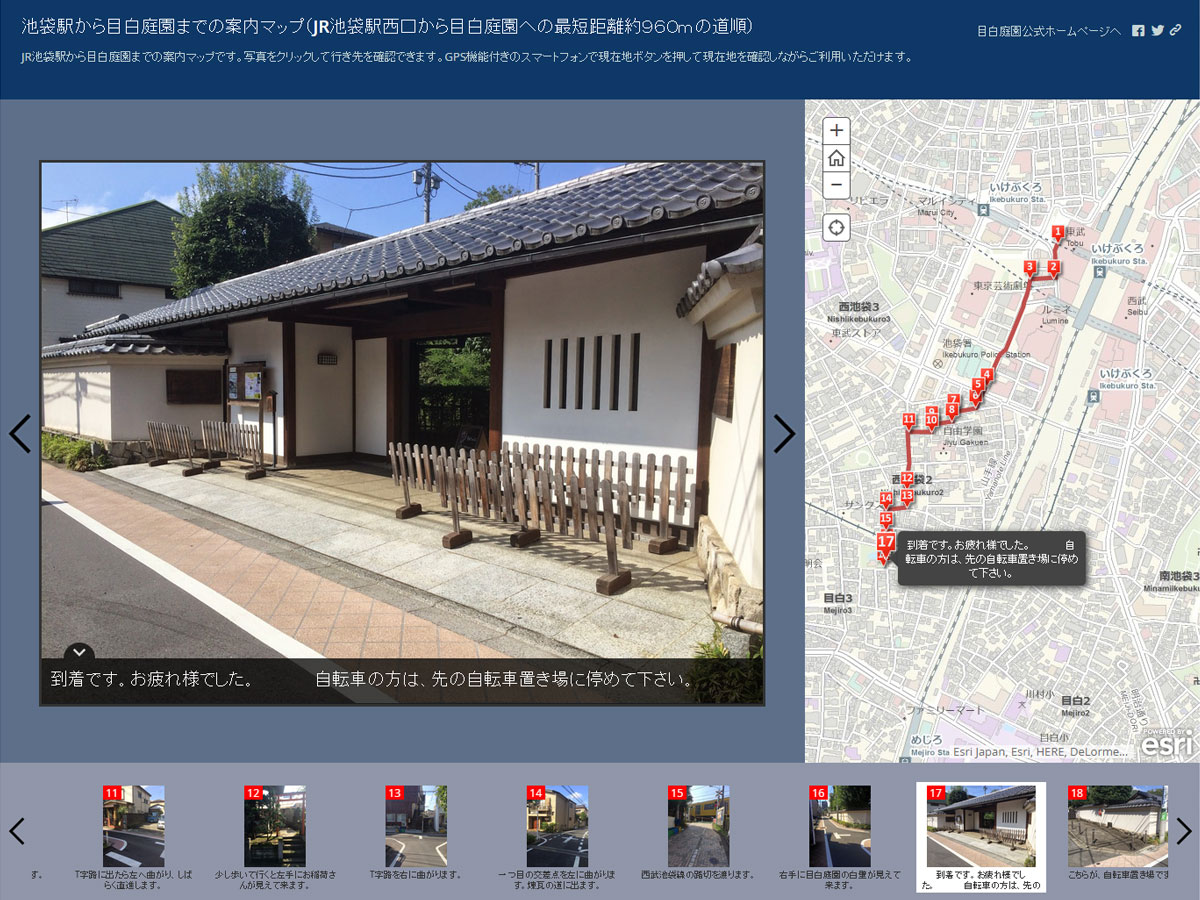
Task: Advance to the next photo with right arrow
Action: (x=786, y=434)
